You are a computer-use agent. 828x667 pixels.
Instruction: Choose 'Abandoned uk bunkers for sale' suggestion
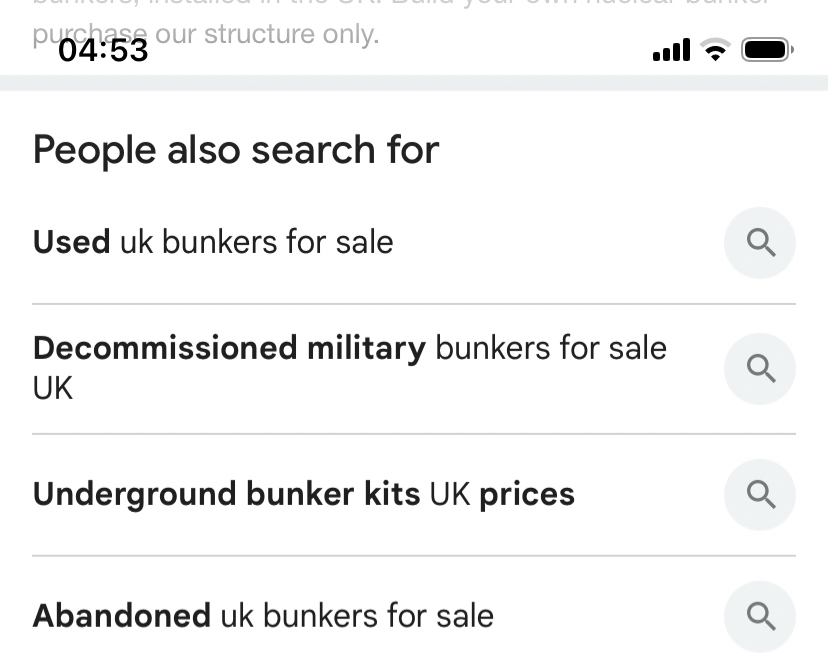263,615
